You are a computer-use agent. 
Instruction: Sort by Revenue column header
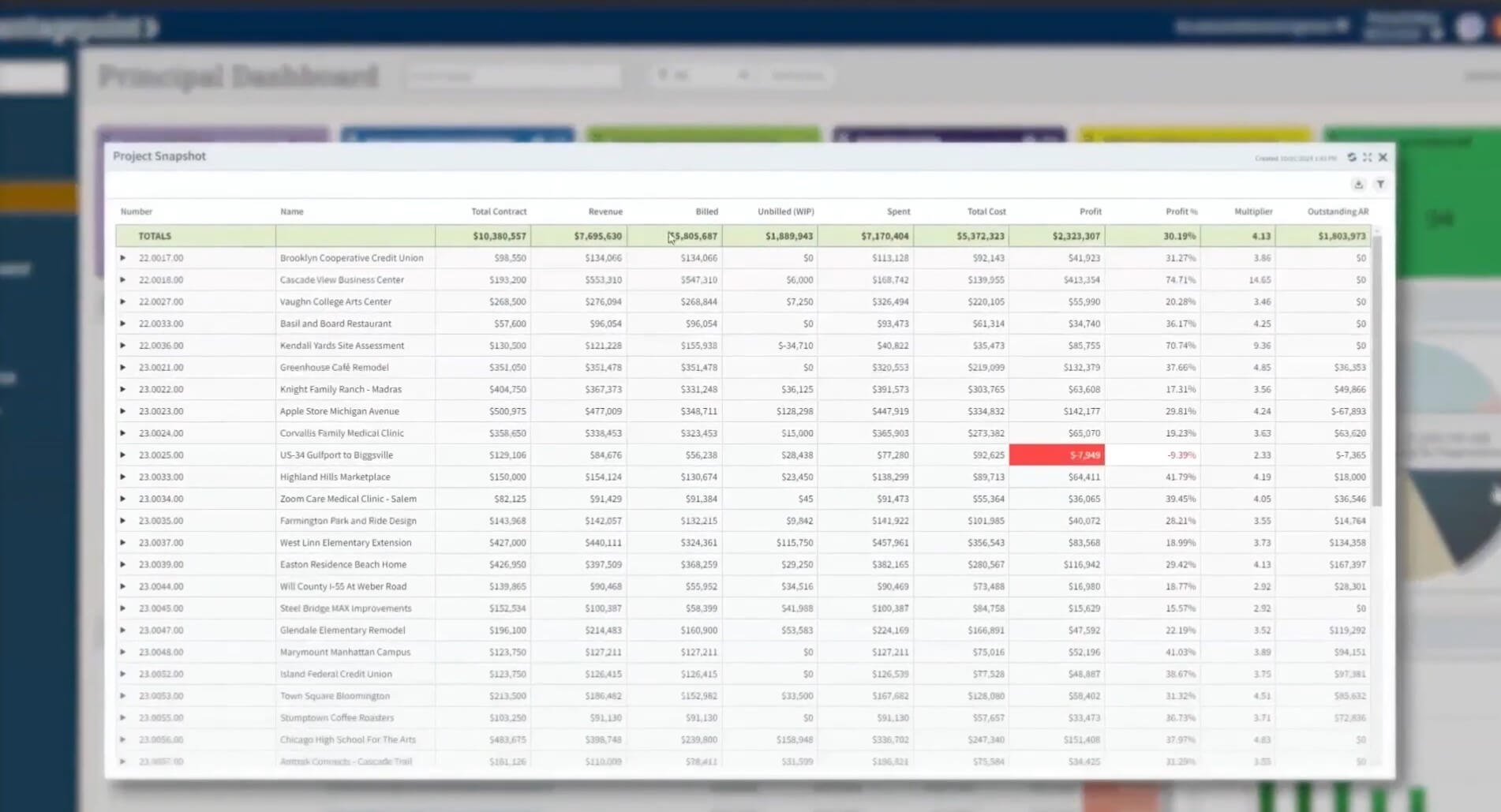tap(605, 211)
